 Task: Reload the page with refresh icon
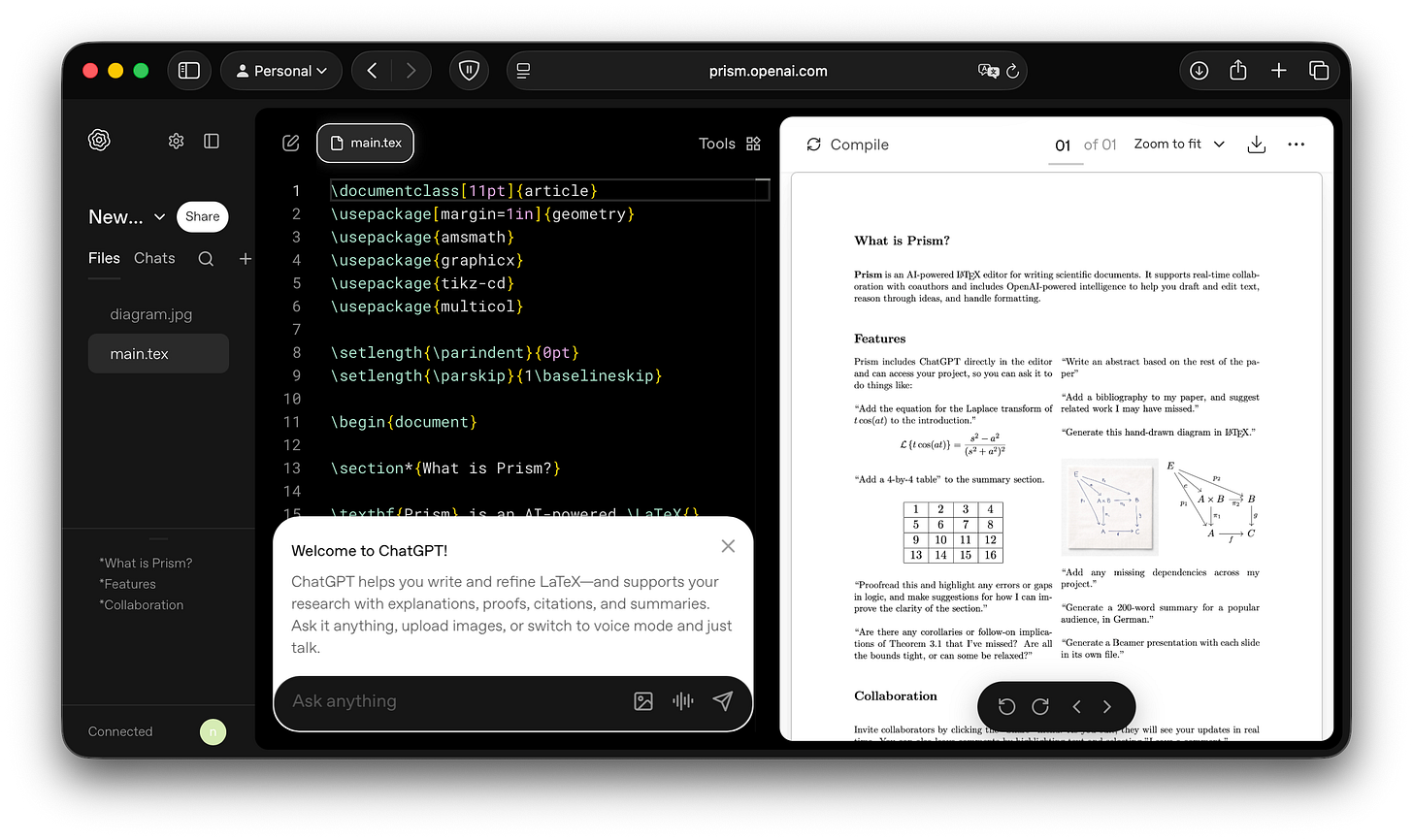click(x=1012, y=71)
